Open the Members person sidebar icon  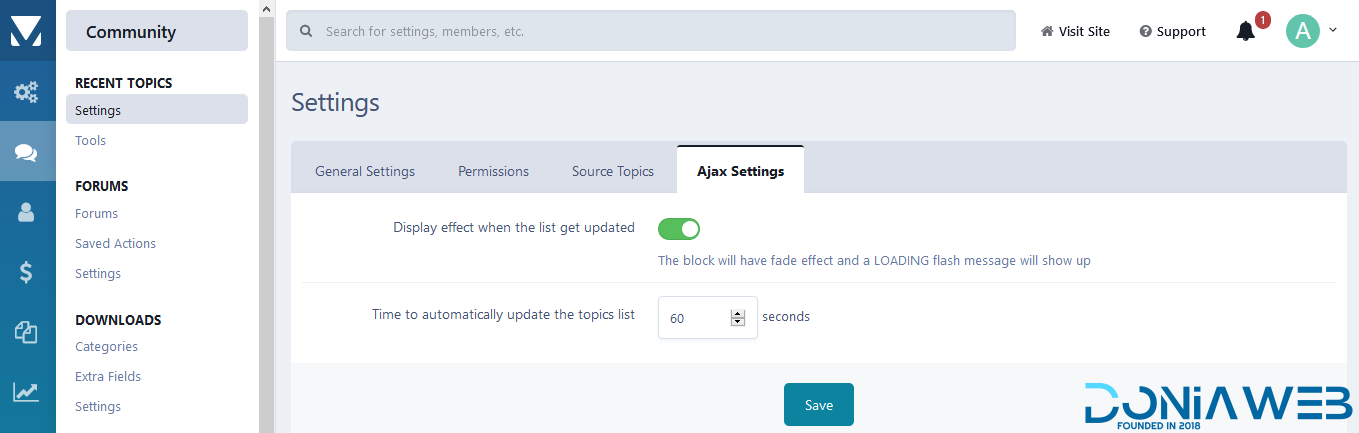click(x=26, y=212)
